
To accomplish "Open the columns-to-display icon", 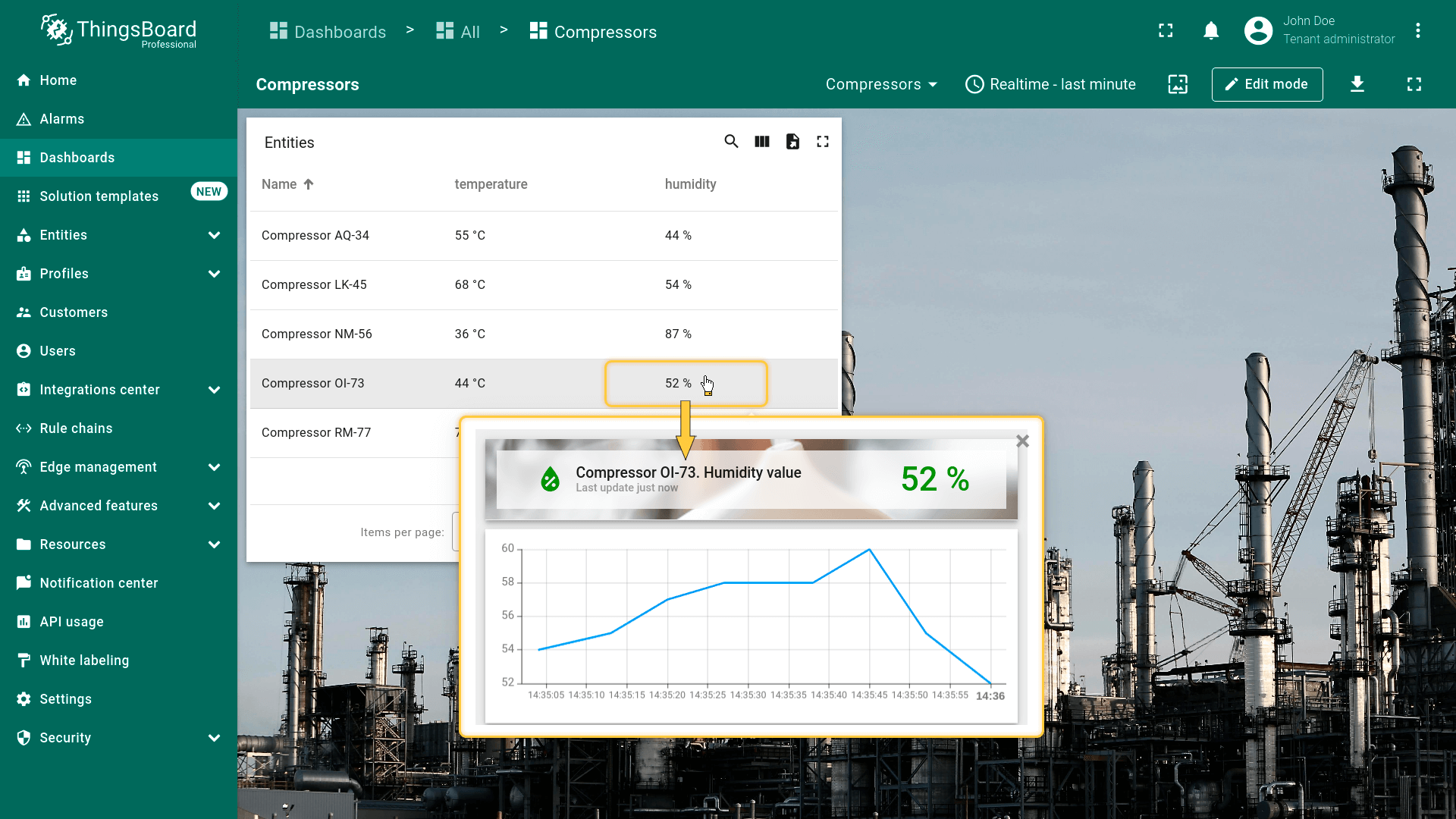I will click(x=762, y=142).
